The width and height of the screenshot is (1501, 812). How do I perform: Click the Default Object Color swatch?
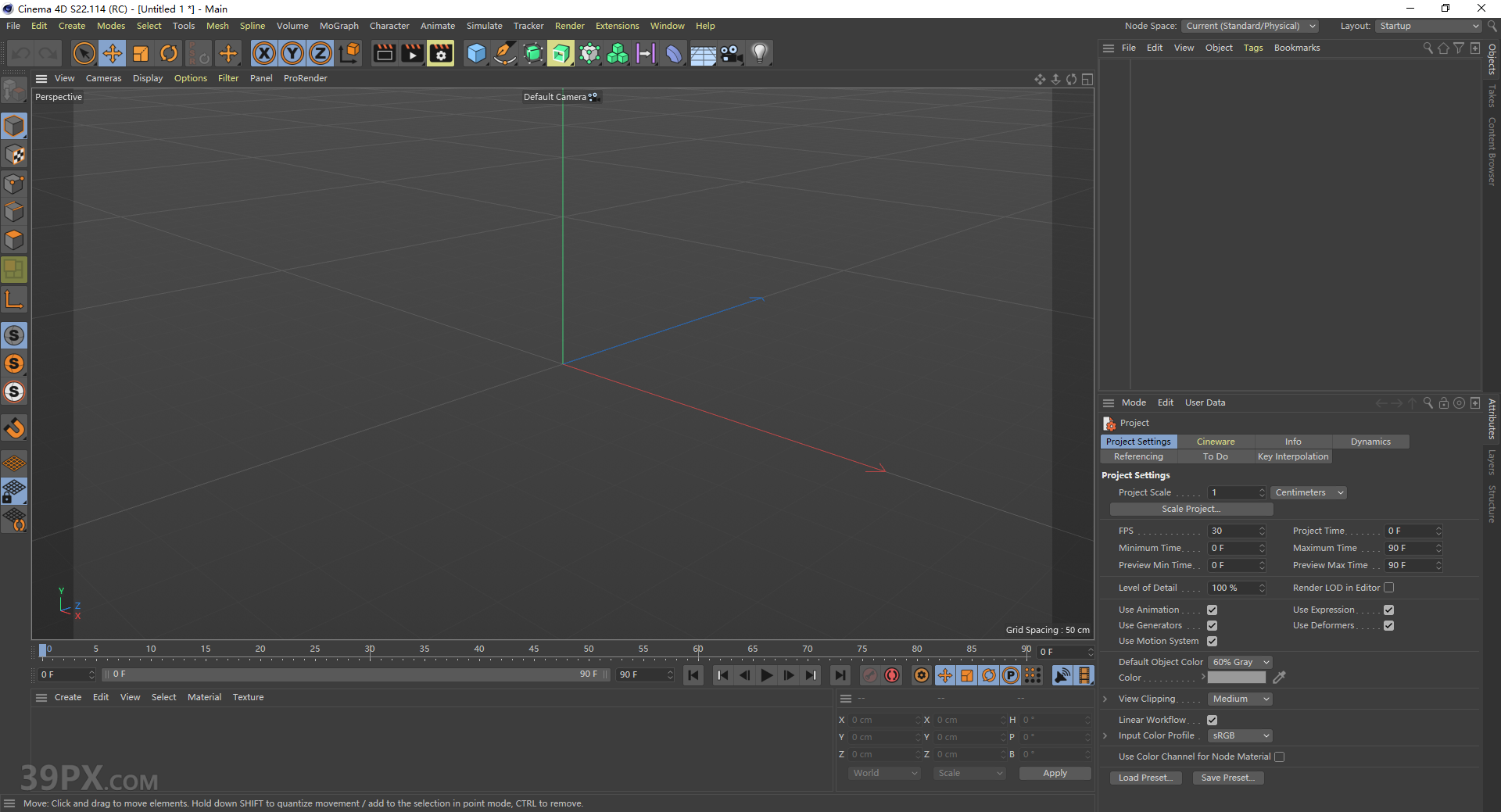(1239, 661)
